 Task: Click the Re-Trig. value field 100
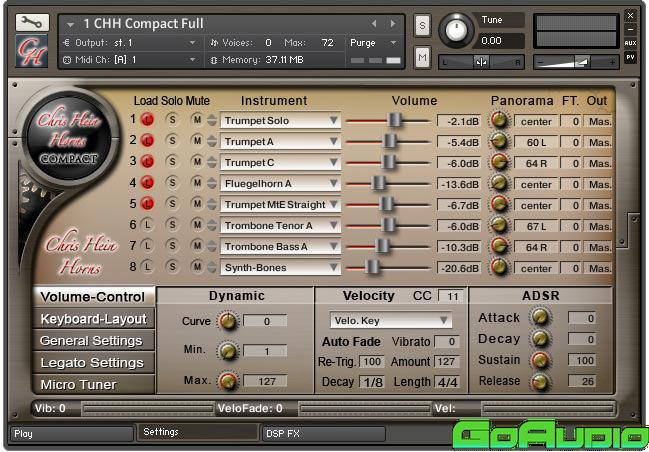point(371,361)
